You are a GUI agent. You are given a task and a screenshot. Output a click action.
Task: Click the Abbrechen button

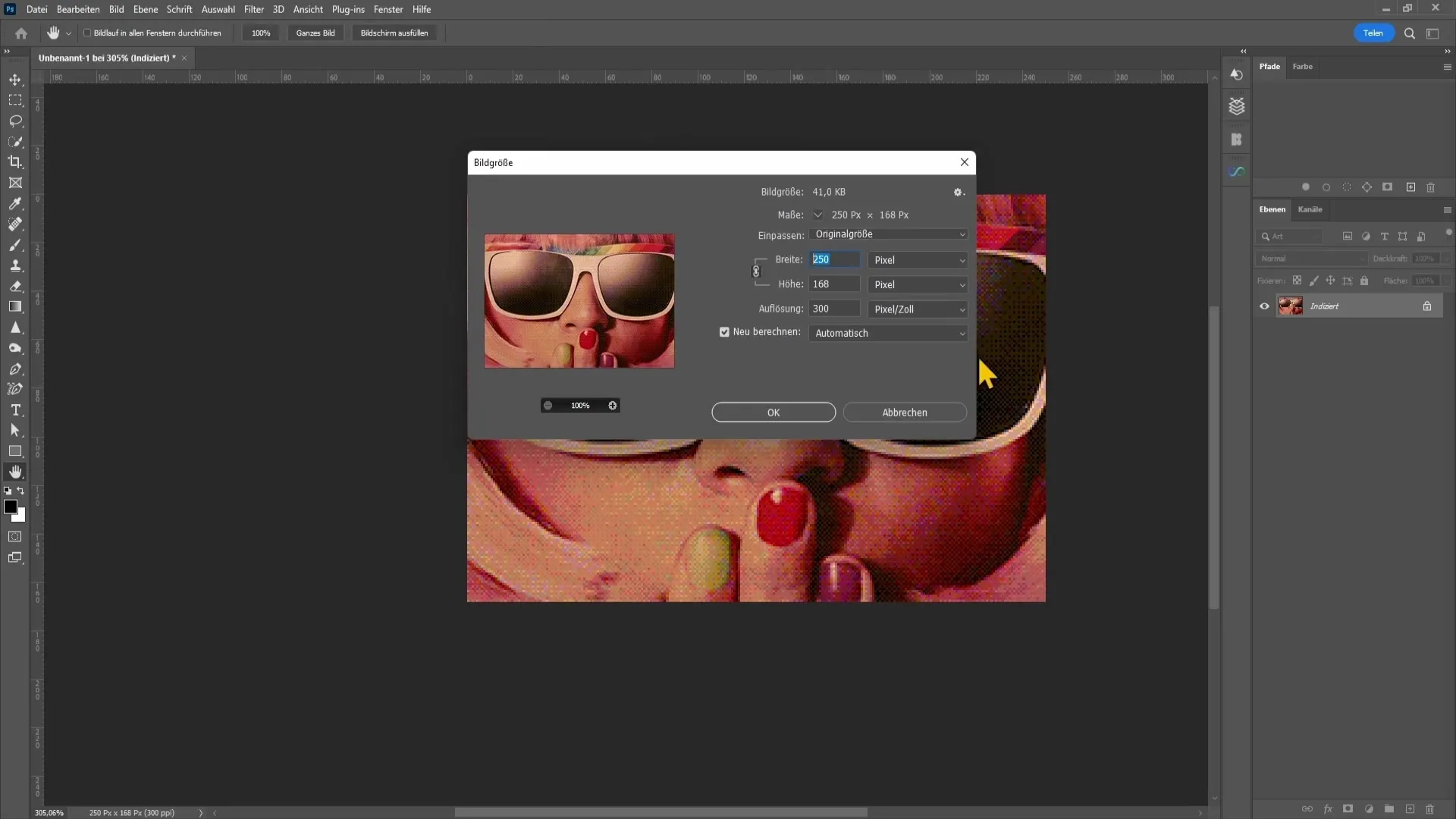905,413
